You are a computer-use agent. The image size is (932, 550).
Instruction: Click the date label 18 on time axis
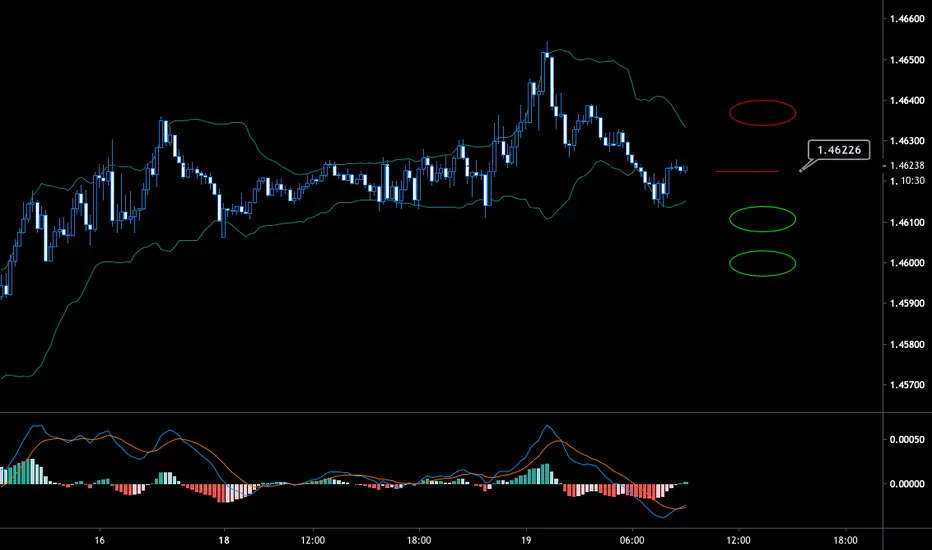[x=223, y=540]
